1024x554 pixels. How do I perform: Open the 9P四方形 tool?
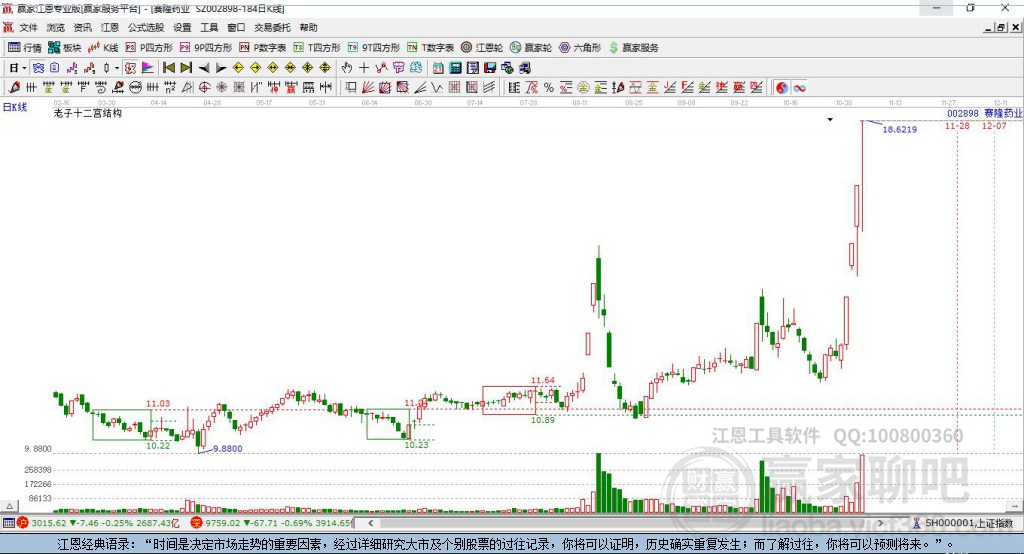pyautogui.click(x=206, y=48)
